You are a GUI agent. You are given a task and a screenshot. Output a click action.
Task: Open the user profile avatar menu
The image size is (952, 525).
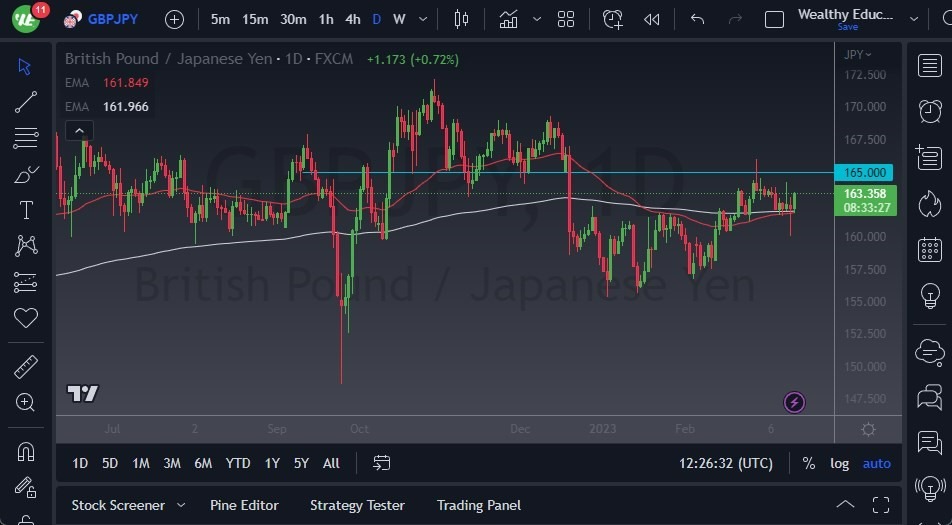click(25, 18)
